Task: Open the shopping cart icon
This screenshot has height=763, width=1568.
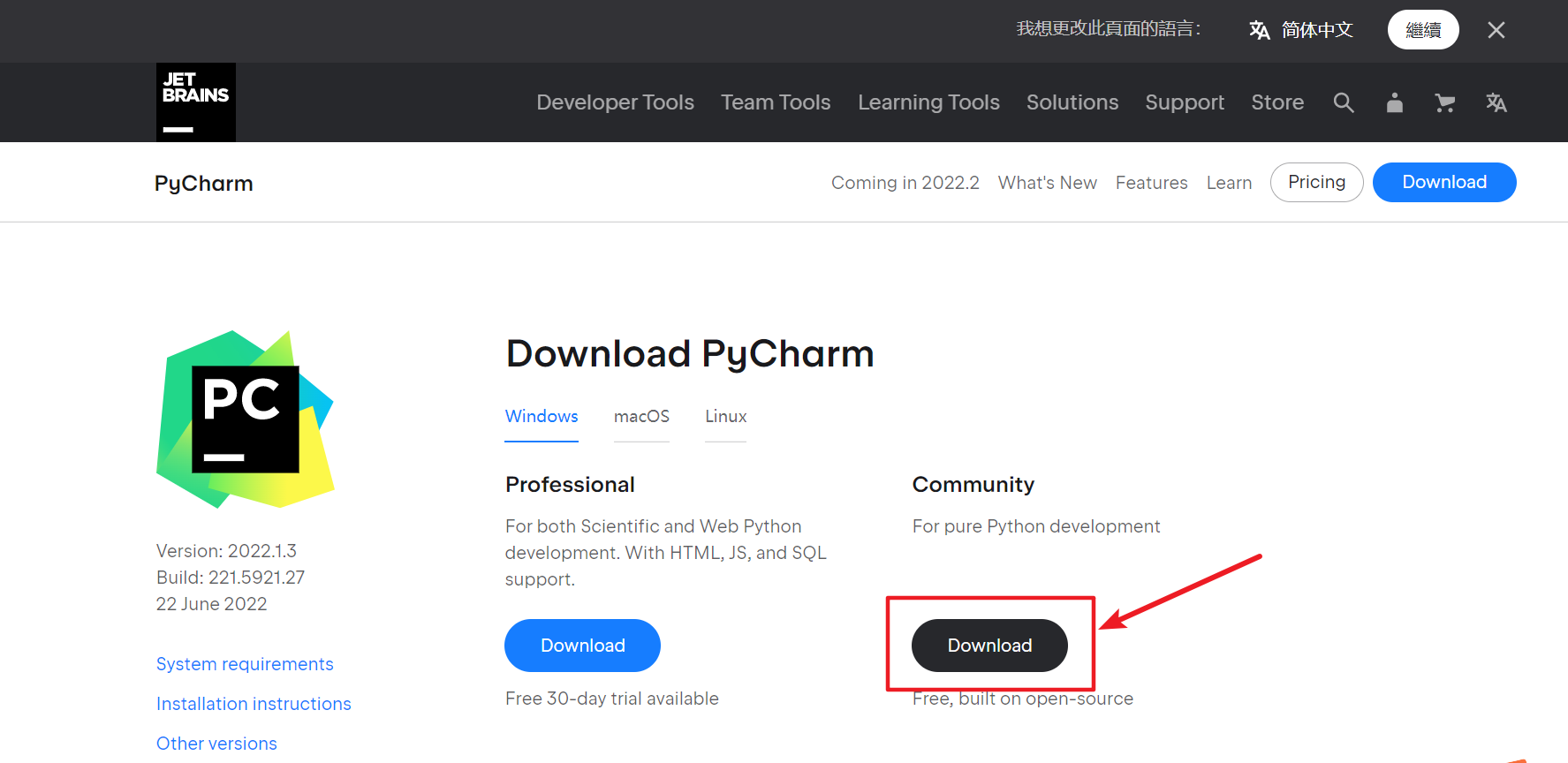Action: 1445,102
